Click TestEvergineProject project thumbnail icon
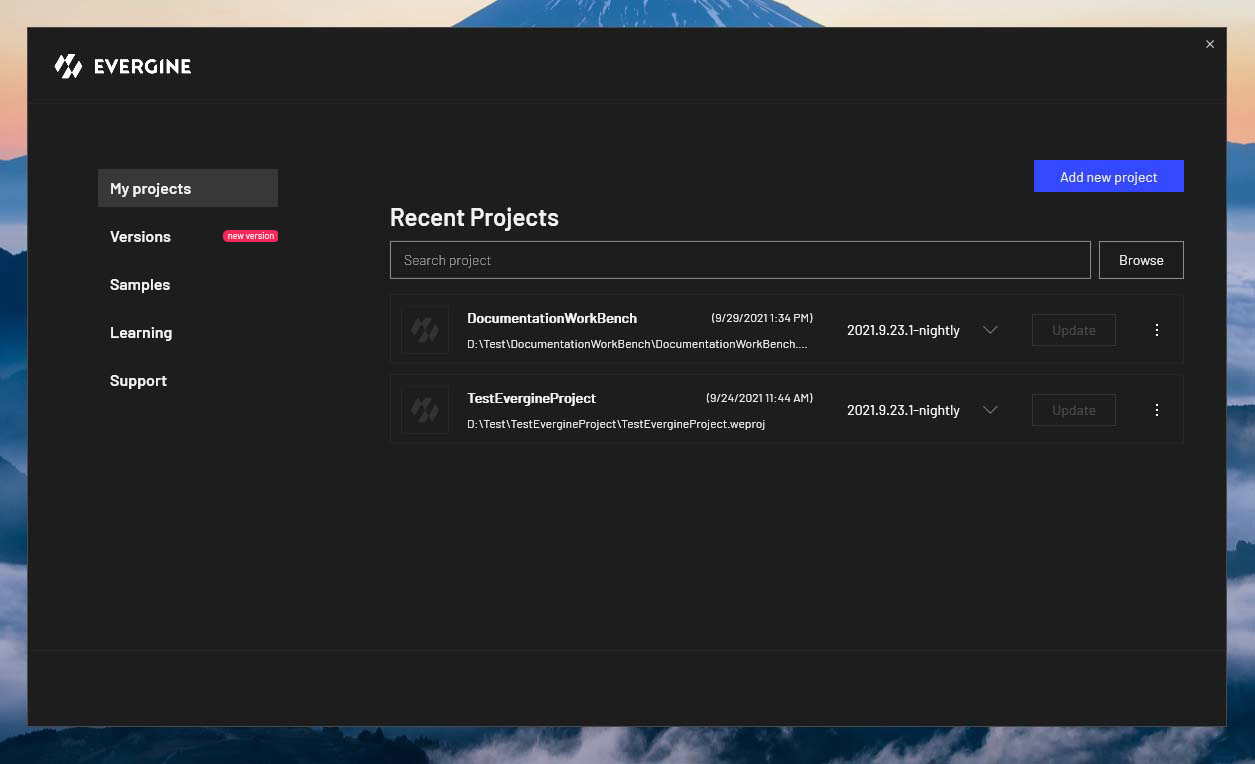Viewport: 1255px width, 764px height. pyautogui.click(x=425, y=410)
